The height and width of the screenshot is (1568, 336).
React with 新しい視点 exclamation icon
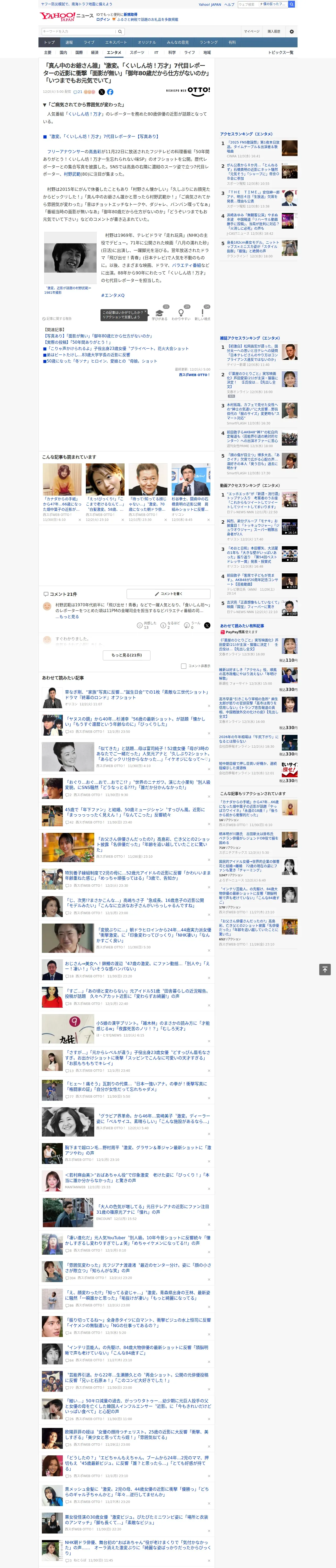[x=203, y=313]
